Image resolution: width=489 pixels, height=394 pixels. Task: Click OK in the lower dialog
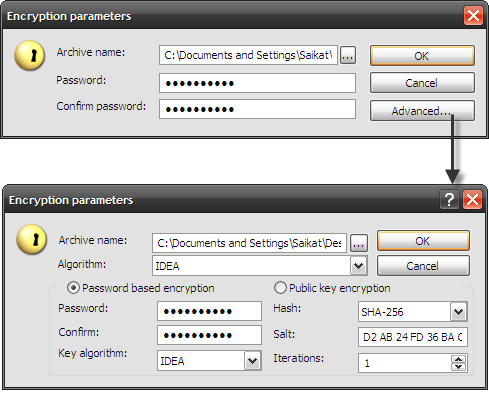click(x=423, y=241)
